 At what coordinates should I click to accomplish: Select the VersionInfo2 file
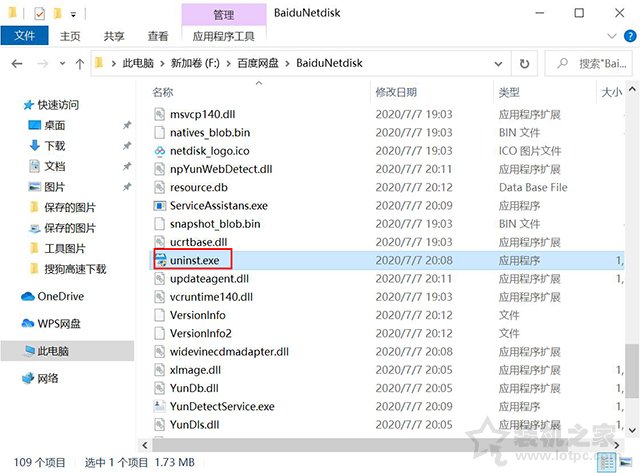click(200, 333)
